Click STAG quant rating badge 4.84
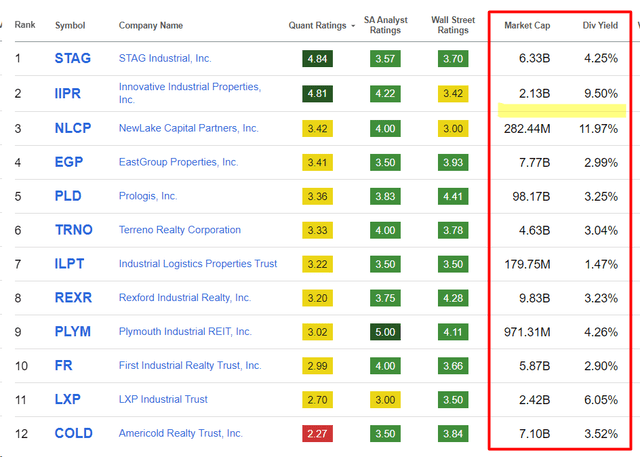This screenshot has width=640, height=457. tap(318, 59)
